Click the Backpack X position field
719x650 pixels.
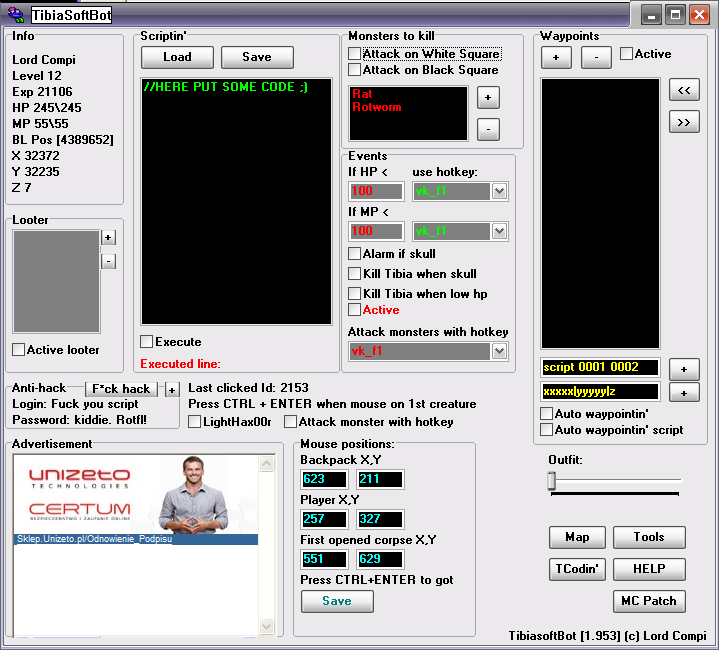coord(324,479)
